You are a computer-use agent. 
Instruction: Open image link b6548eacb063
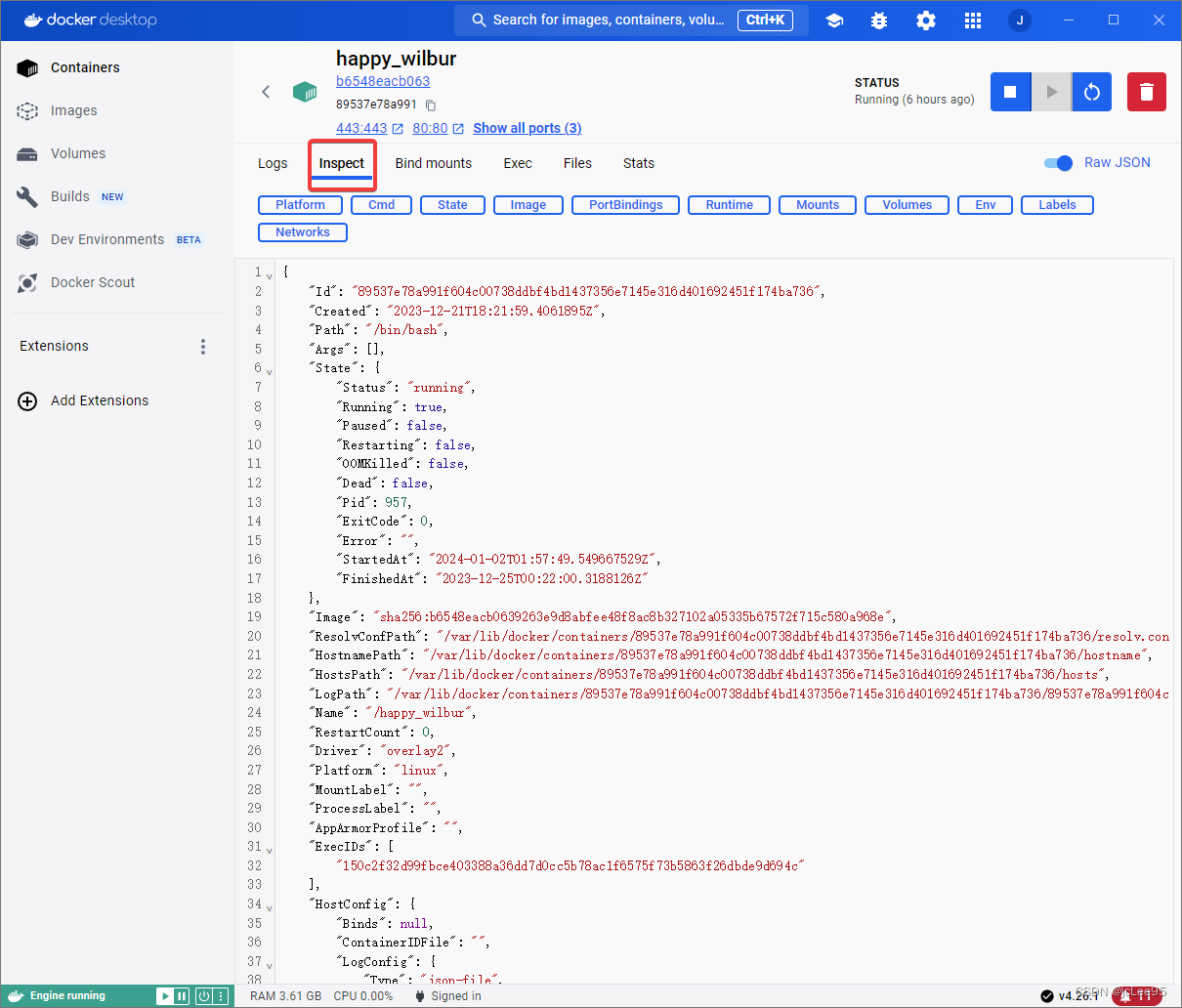383,81
